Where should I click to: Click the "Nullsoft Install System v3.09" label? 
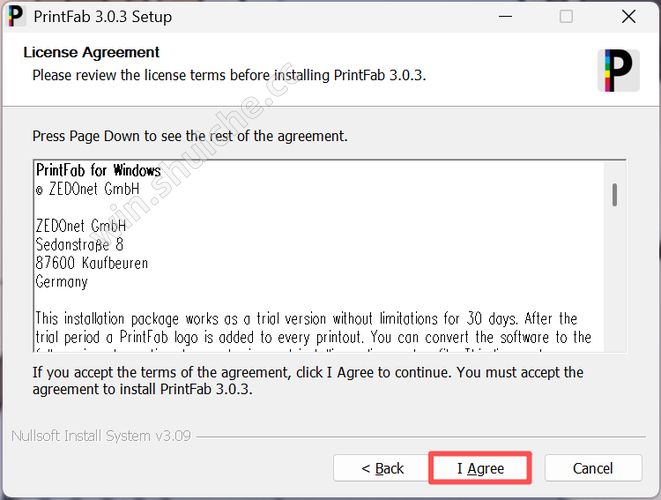pos(101,435)
